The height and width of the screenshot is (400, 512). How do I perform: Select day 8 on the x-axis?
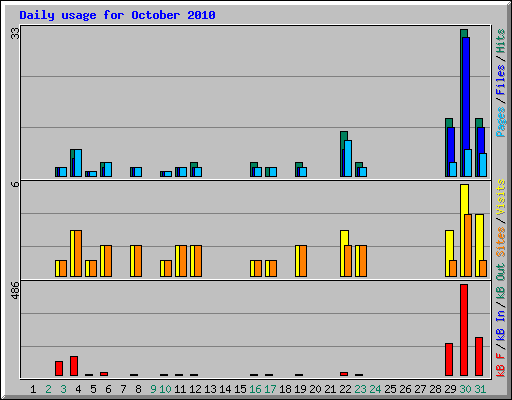click(138, 389)
